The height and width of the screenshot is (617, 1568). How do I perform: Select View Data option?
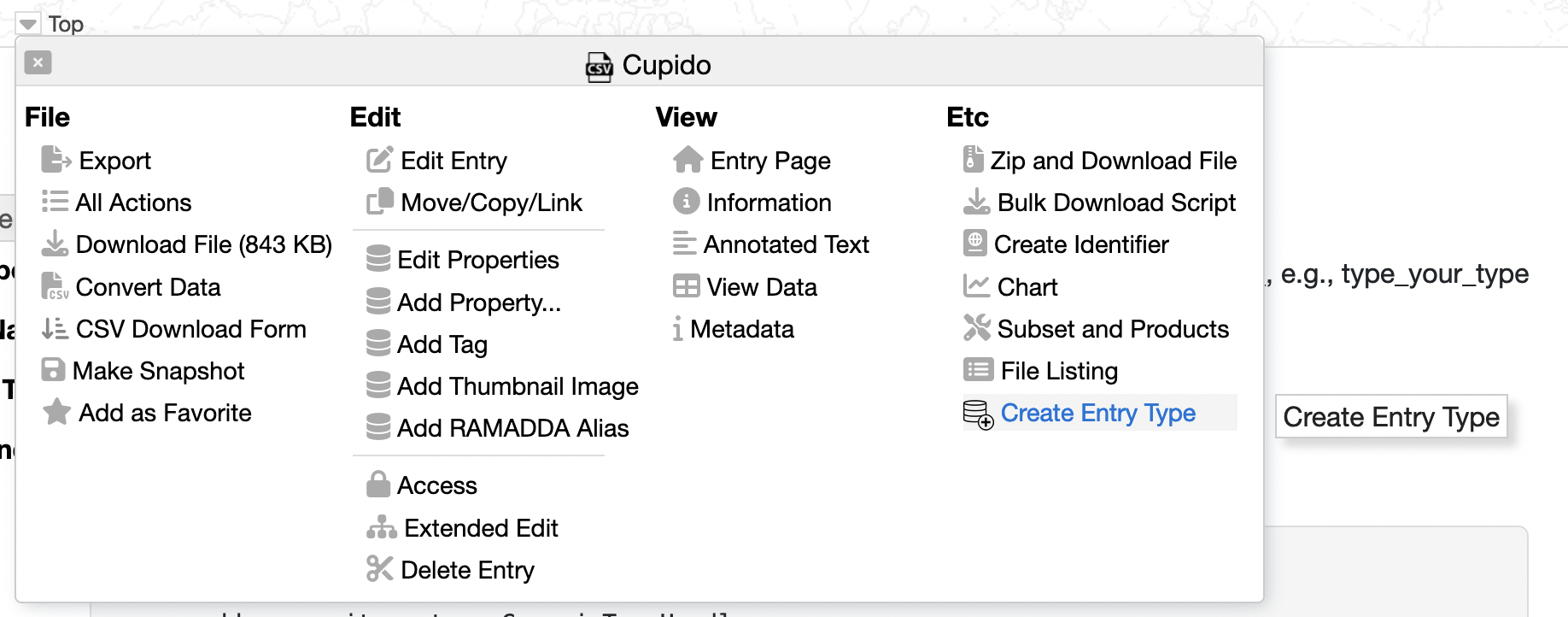click(762, 287)
